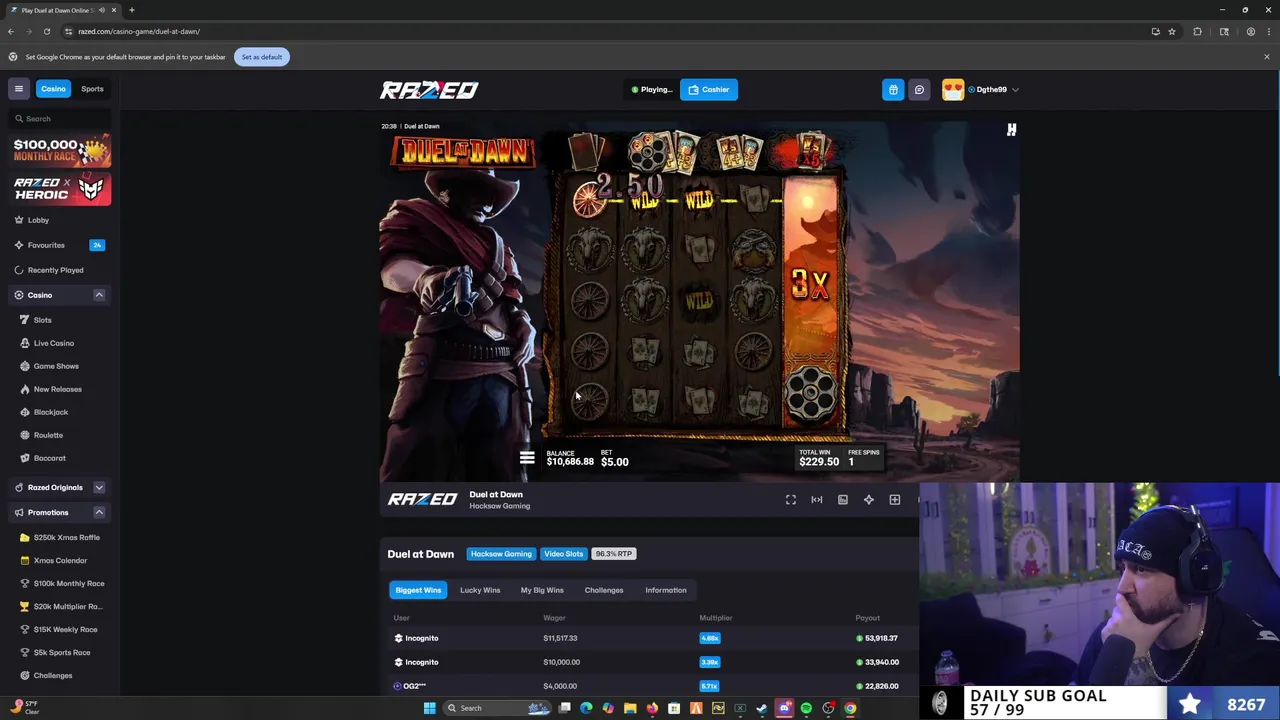Image resolution: width=1280 pixels, height=720 pixels.
Task: Reload the browser page
Action: [46, 31]
